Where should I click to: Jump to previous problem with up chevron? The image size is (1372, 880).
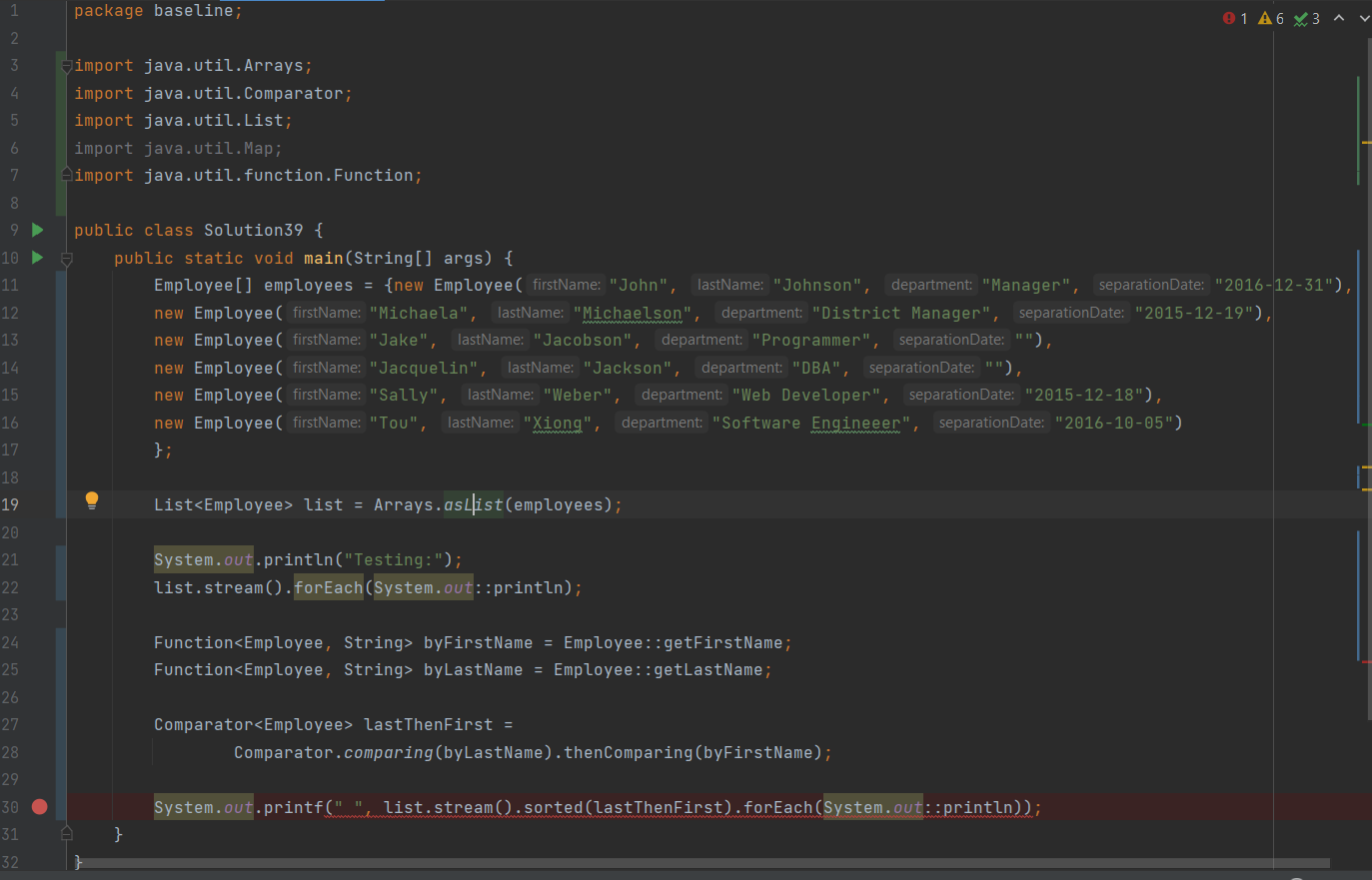click(1339, 17)
